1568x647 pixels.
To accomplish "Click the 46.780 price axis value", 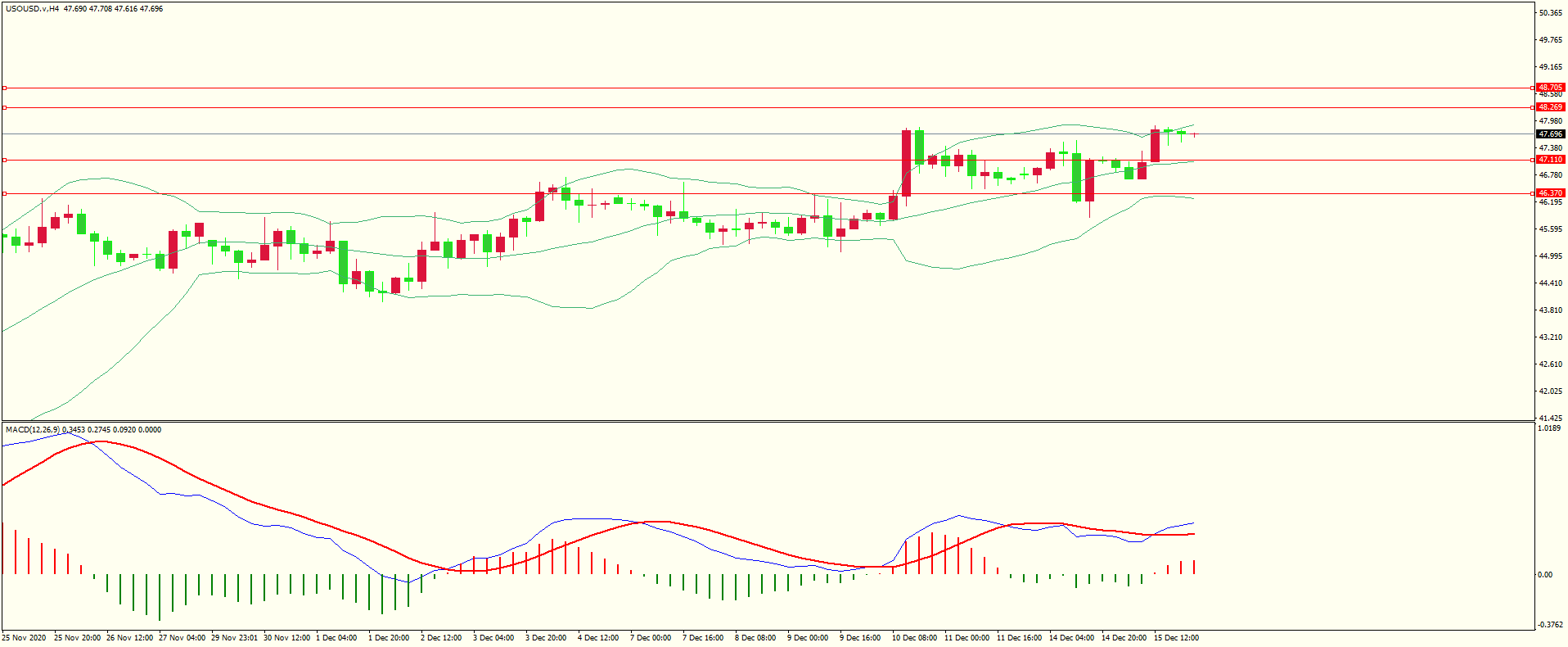I will (x=1551, y=175).
